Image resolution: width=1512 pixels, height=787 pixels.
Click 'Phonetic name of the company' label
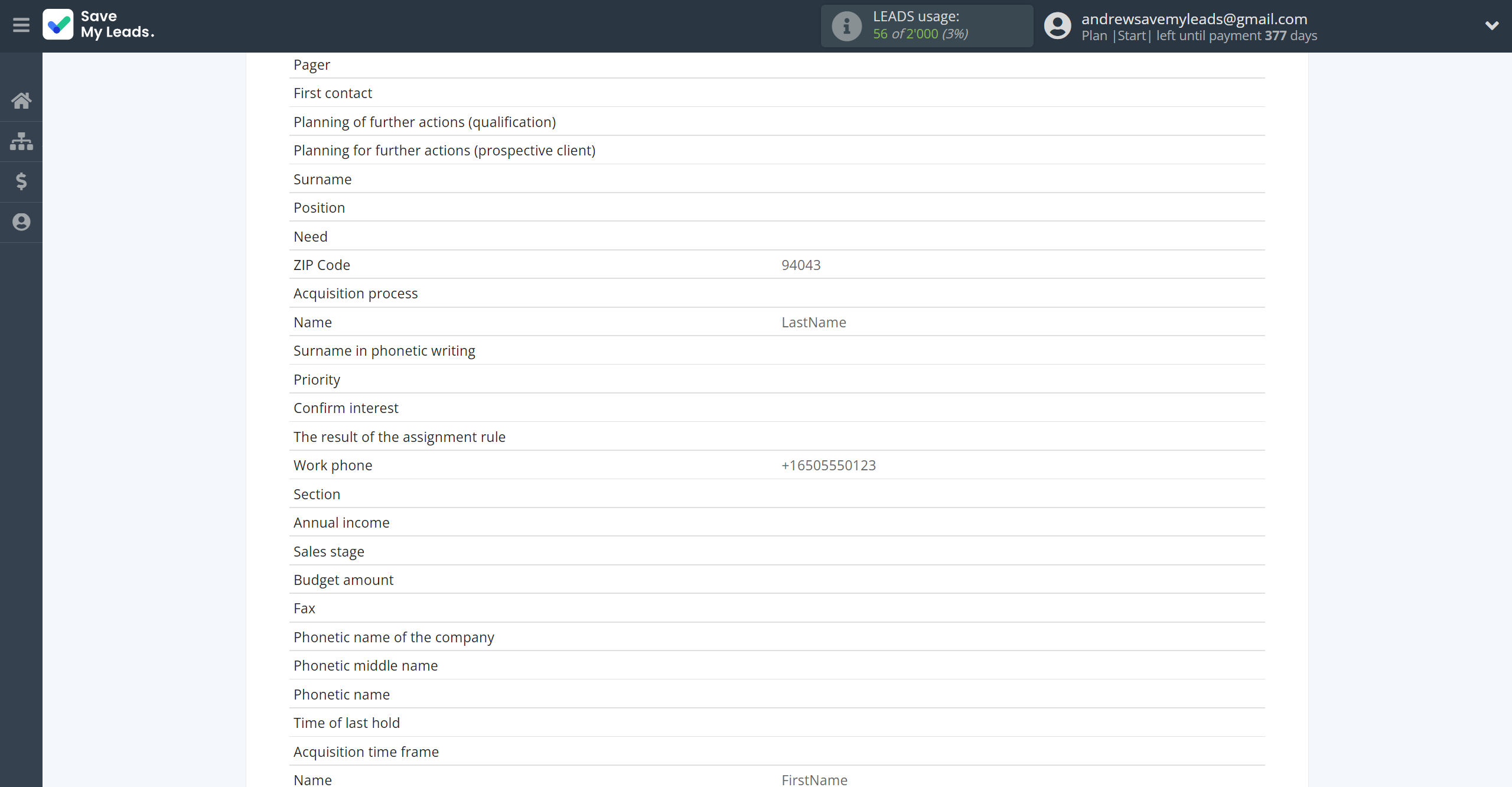394,637
